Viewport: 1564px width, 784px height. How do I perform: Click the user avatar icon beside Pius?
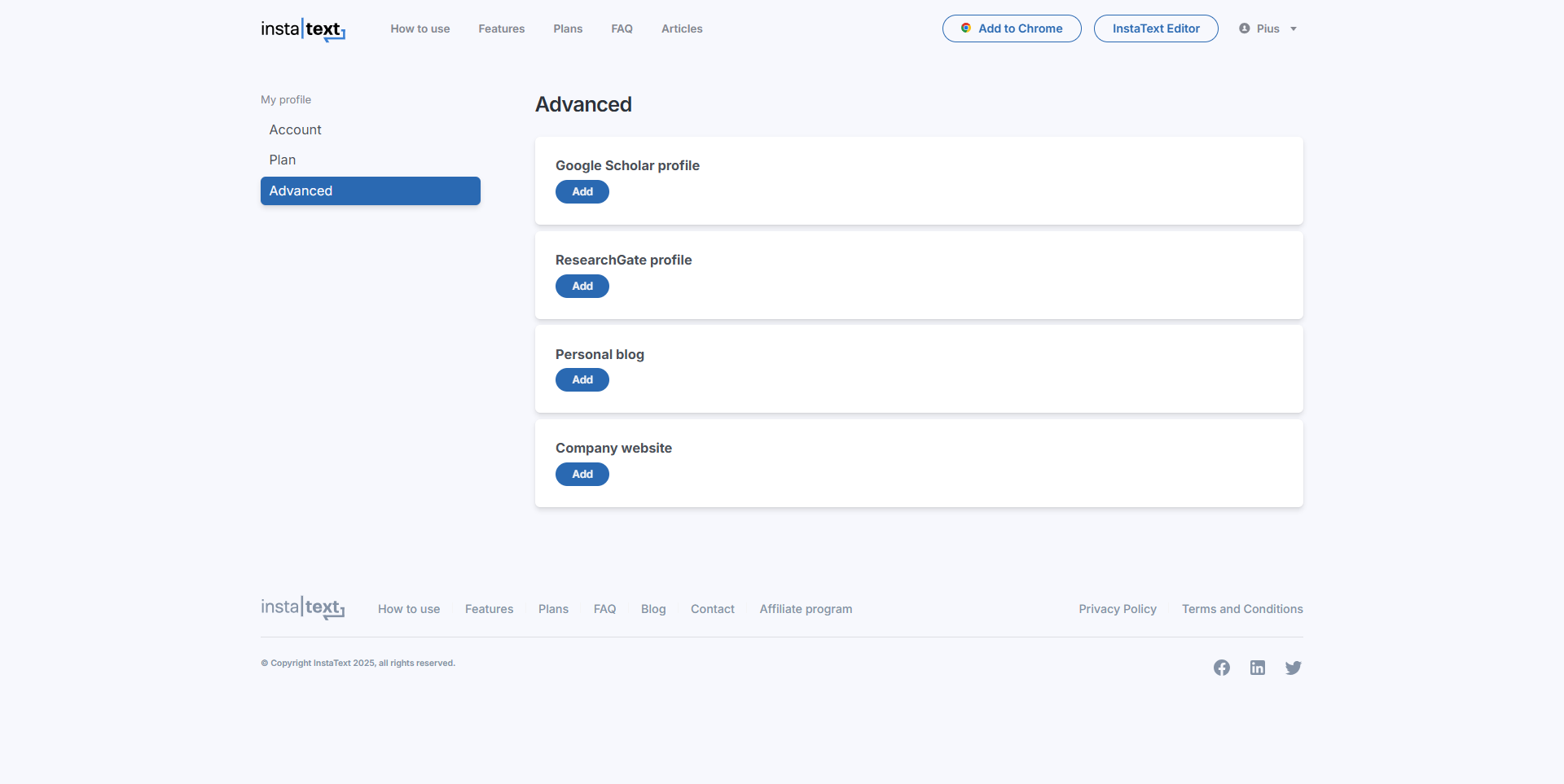point(1244,28)
